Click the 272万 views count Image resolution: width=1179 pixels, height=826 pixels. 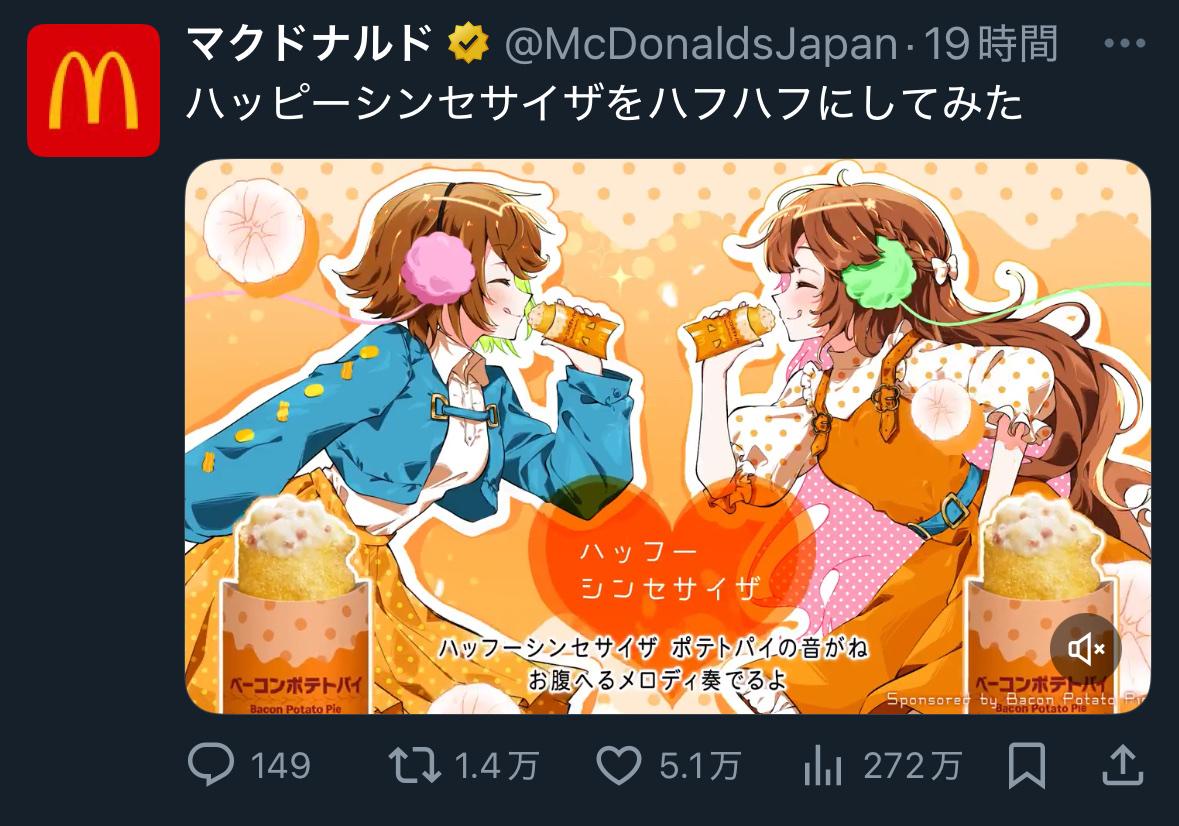913,767
